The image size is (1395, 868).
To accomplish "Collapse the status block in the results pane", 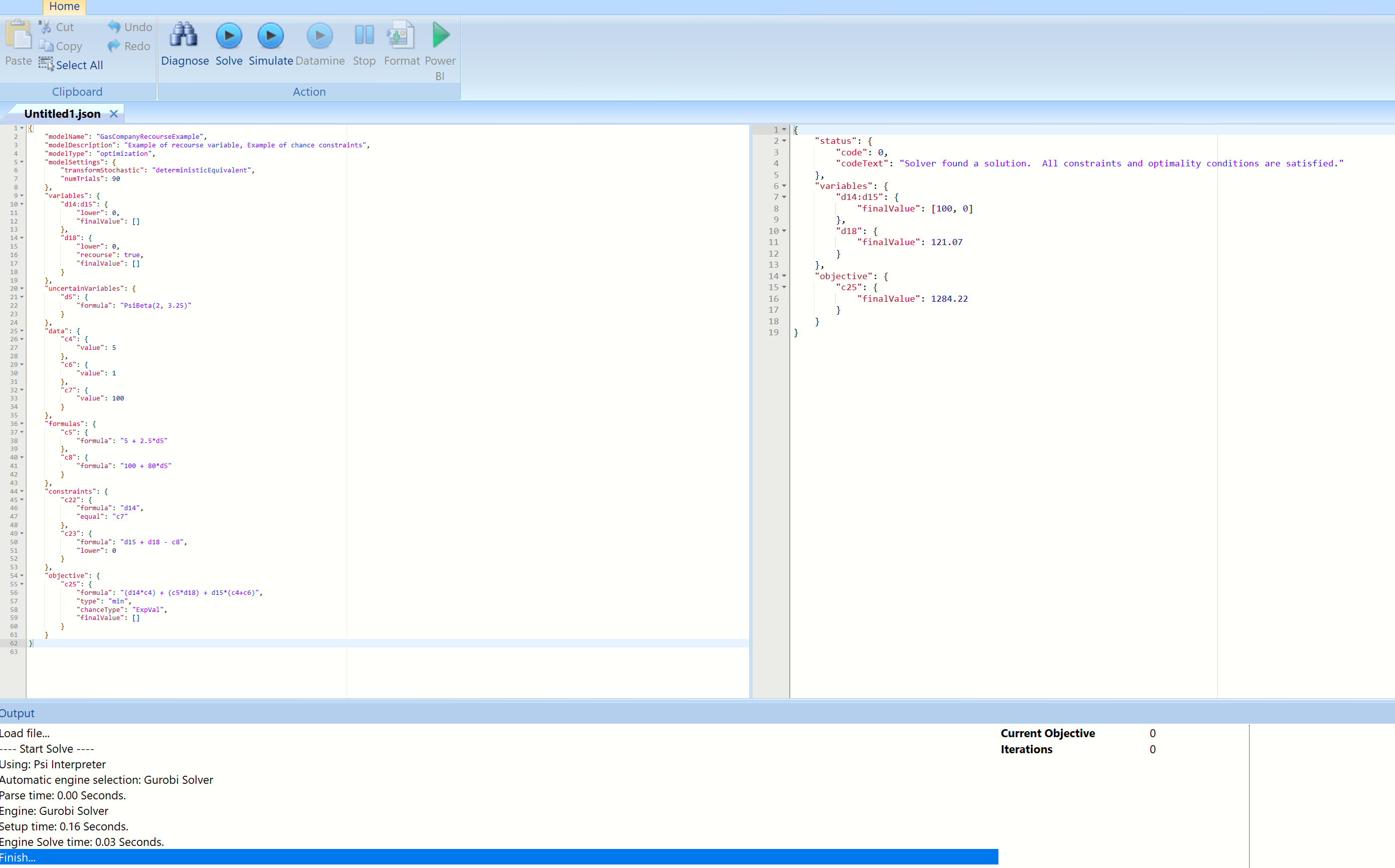I will click(785, 141).
